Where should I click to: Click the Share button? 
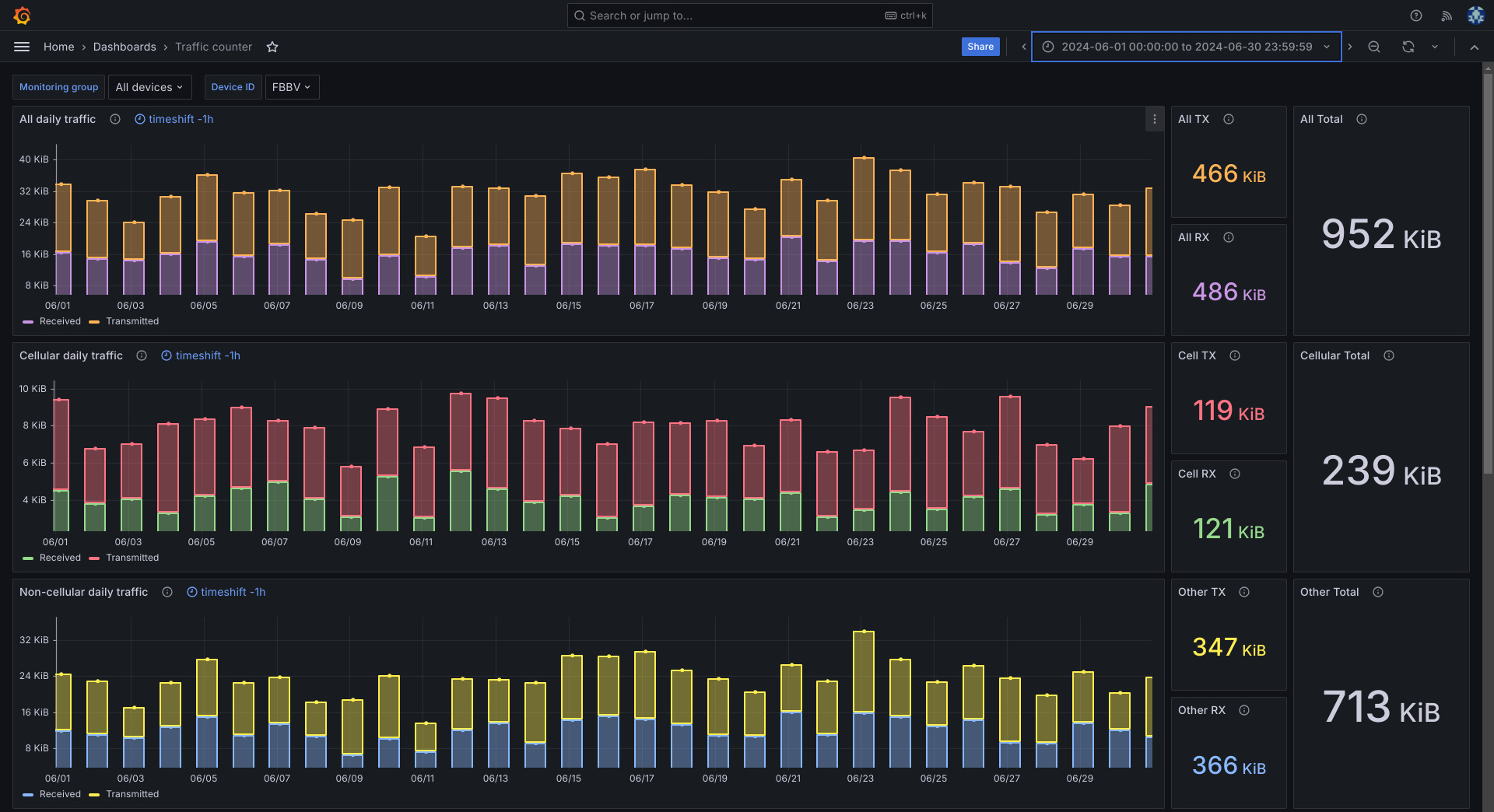pos(980,47)
